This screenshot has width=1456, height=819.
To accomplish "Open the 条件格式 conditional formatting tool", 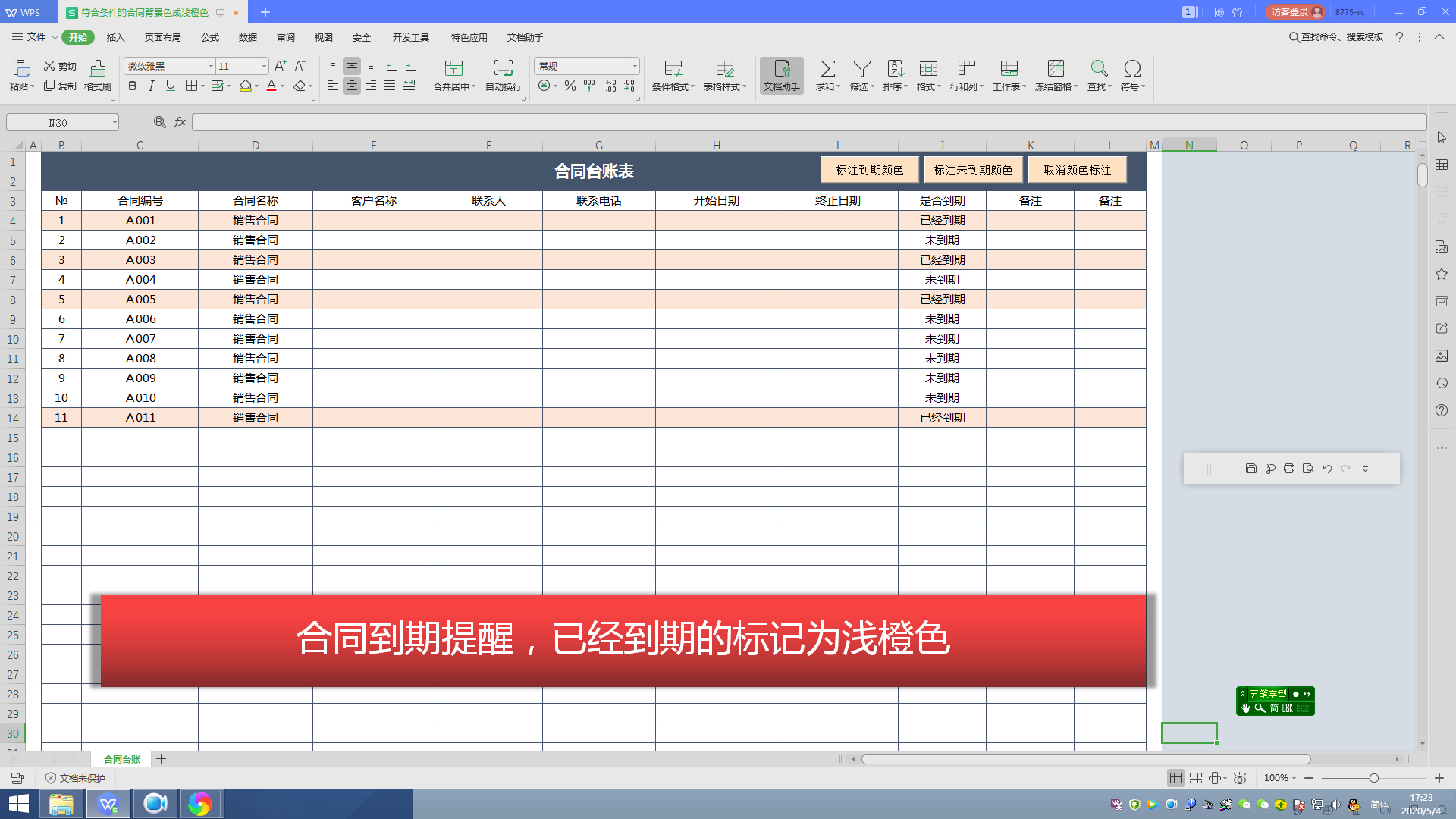I will [673, 76].
